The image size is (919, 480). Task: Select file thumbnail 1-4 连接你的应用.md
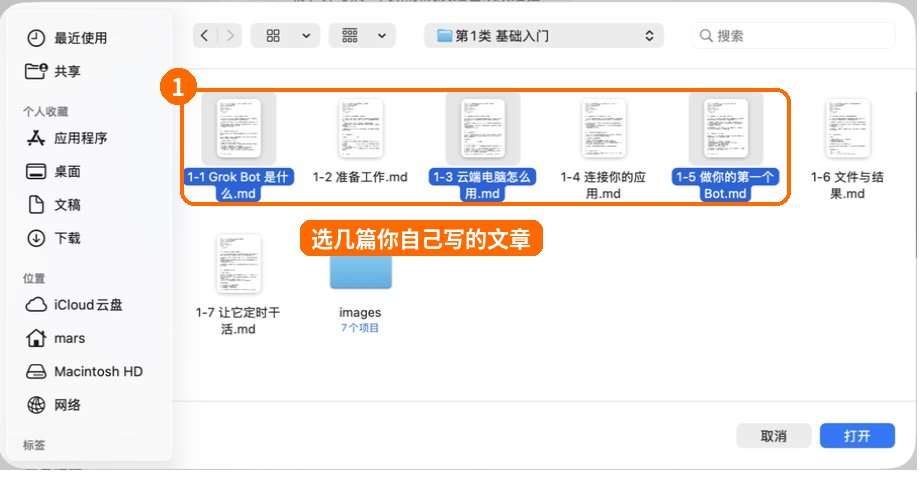click(x=604, y=128)
